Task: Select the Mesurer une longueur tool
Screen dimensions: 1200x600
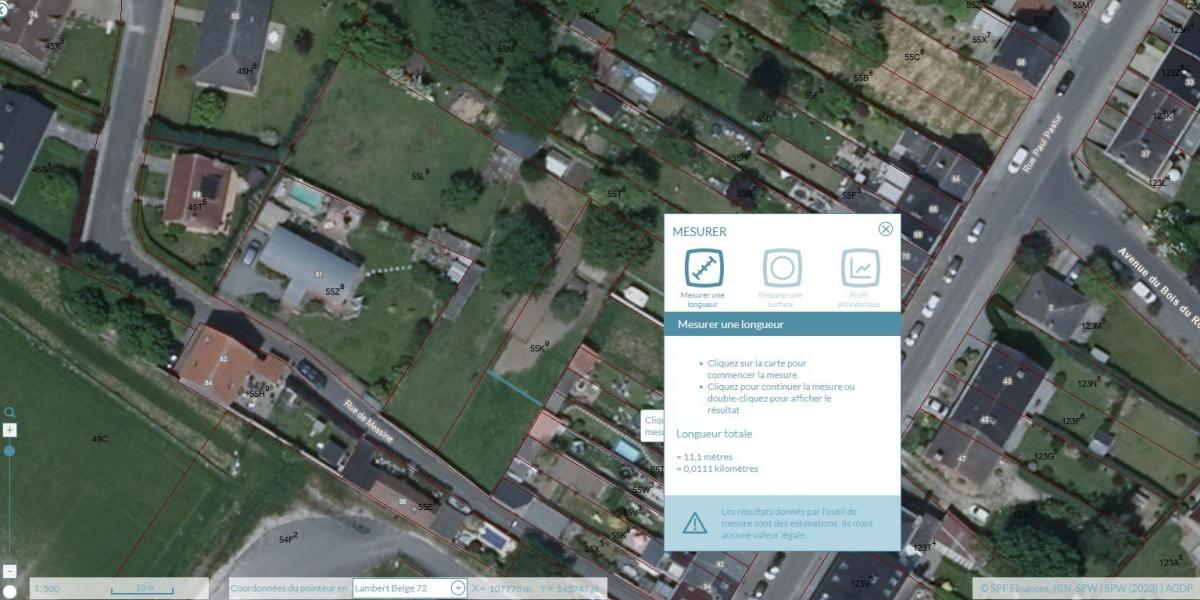Action: 704,268
